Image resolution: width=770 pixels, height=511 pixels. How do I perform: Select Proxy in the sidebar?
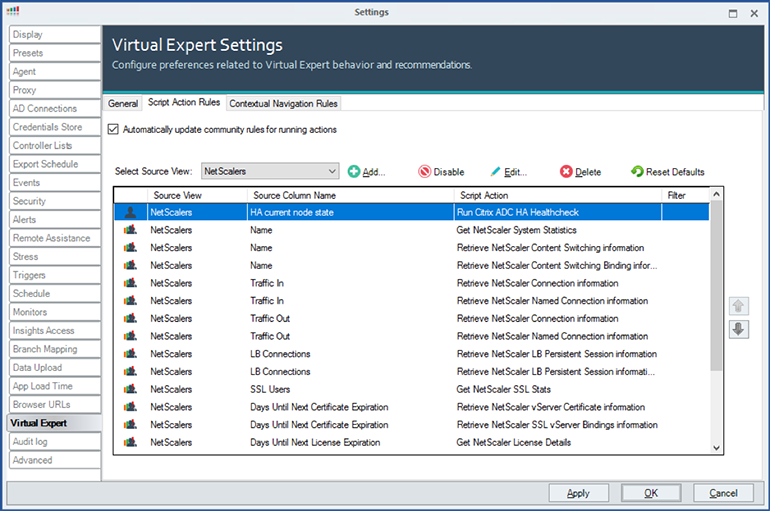[x=55, y=90]
